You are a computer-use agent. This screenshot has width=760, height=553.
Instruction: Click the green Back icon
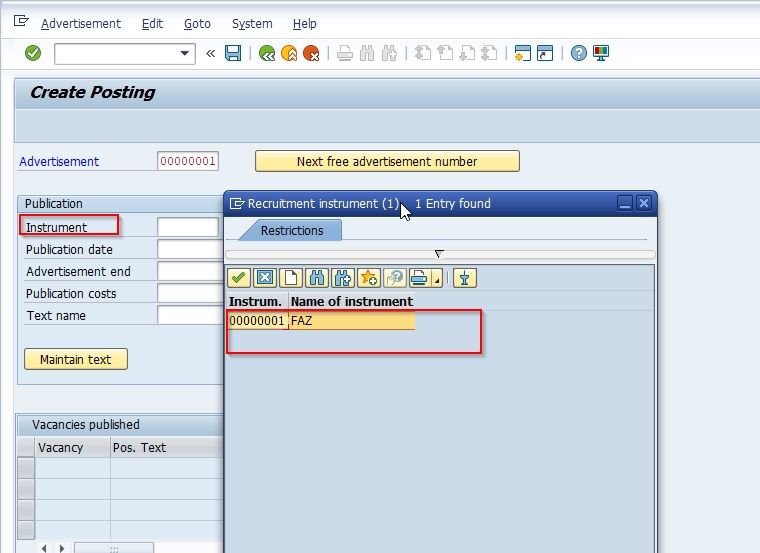[x=267, y=53]
